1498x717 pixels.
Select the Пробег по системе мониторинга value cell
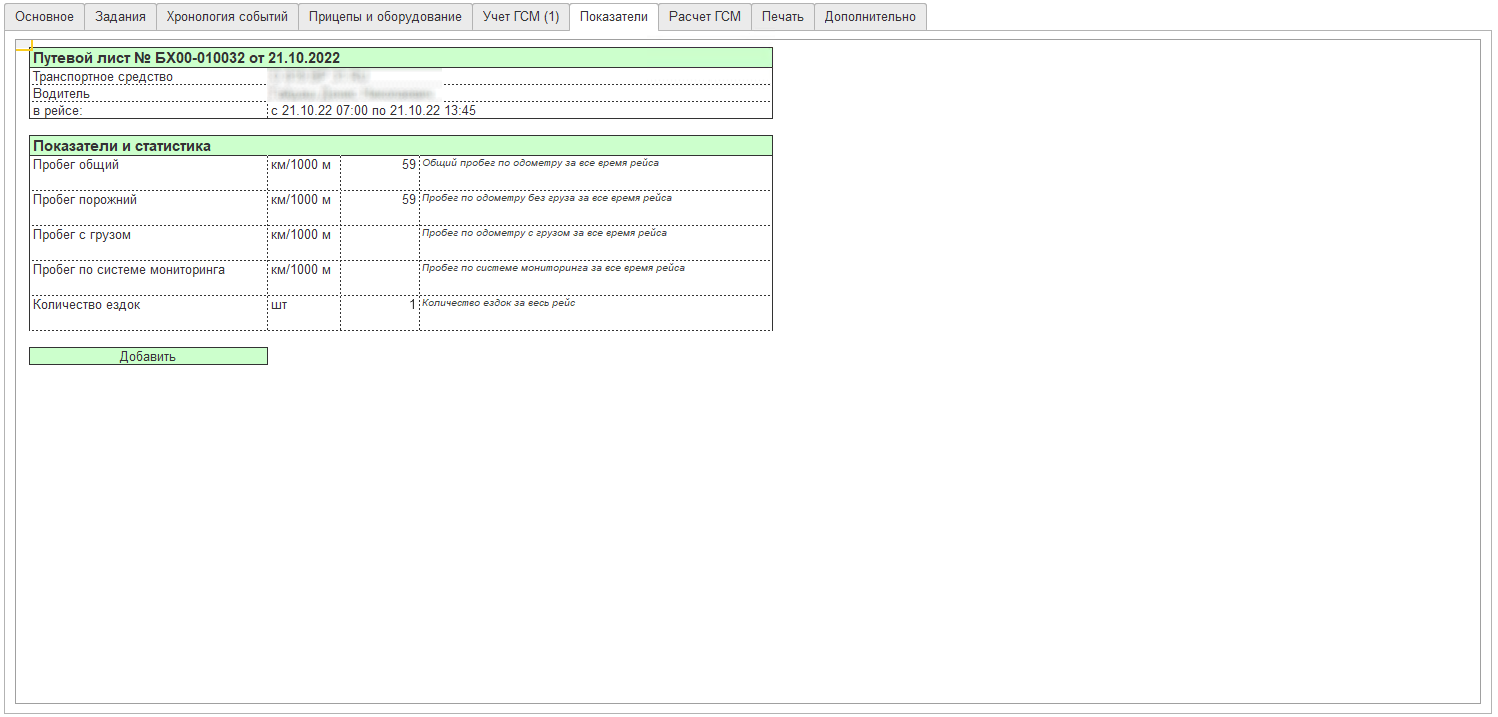(380, 277)
